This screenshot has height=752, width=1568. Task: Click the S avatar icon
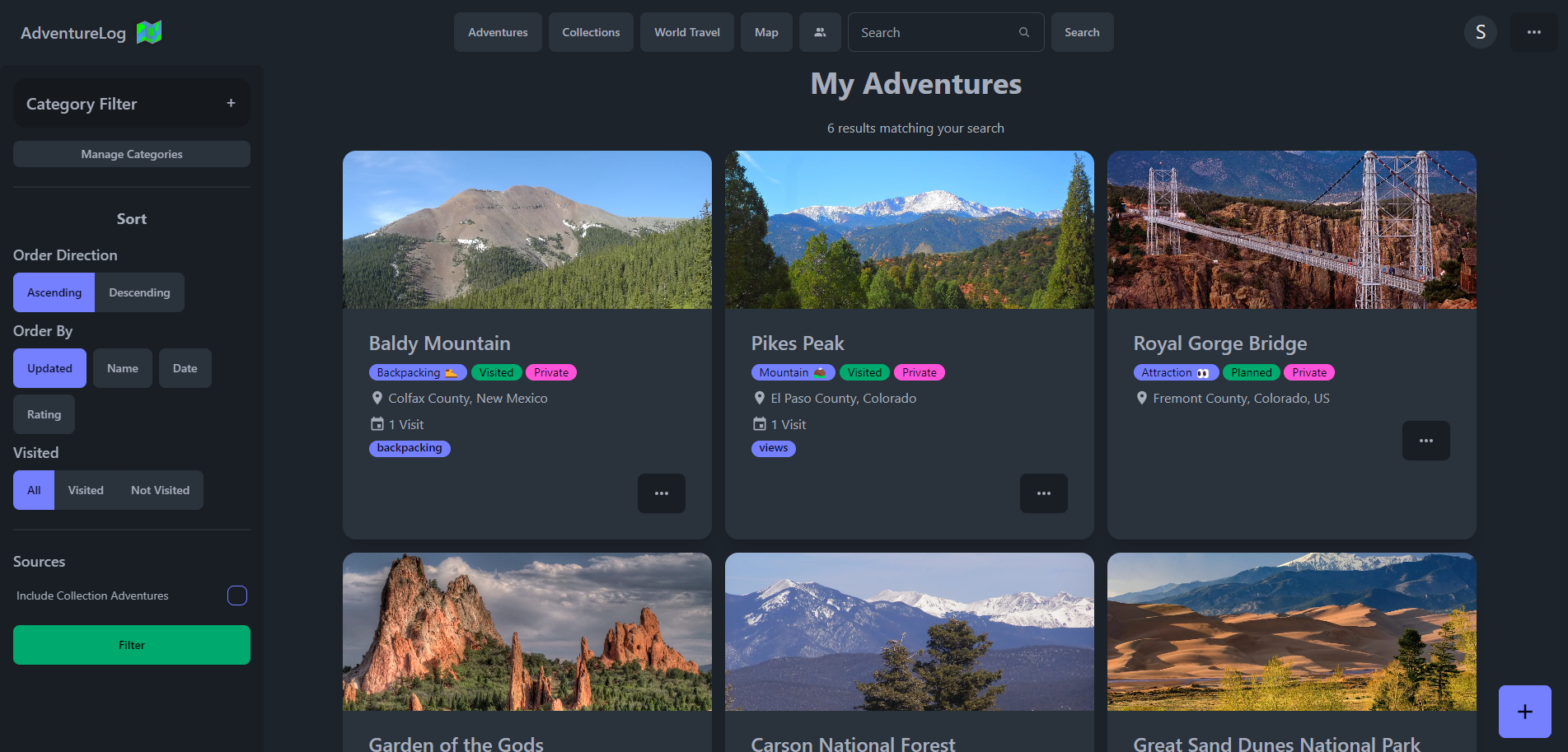(1481, 32)
